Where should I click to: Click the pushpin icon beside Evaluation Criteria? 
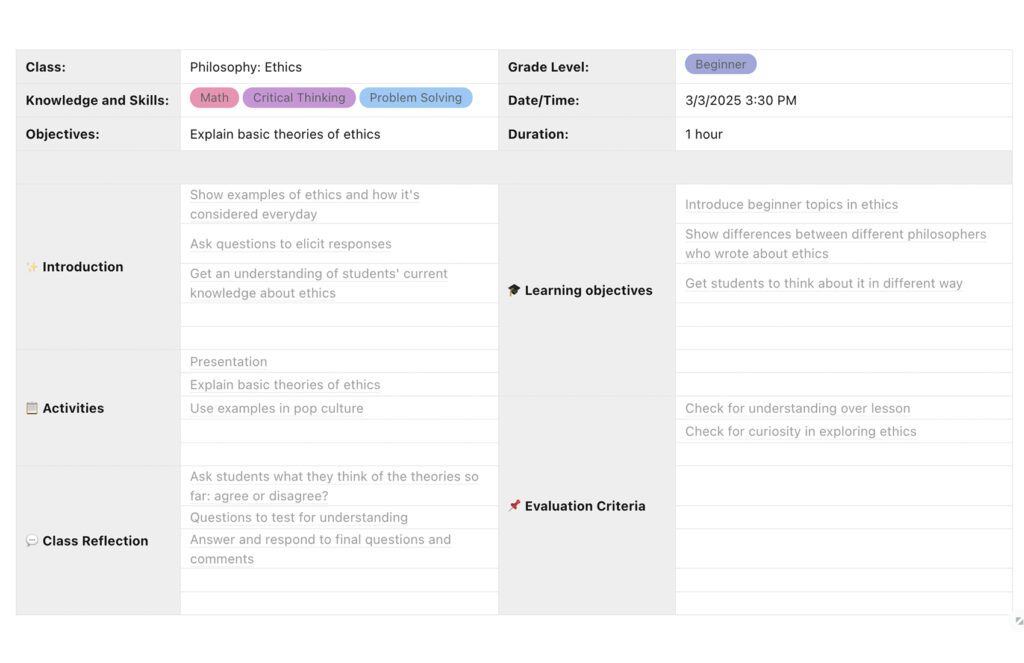(514, 506)
